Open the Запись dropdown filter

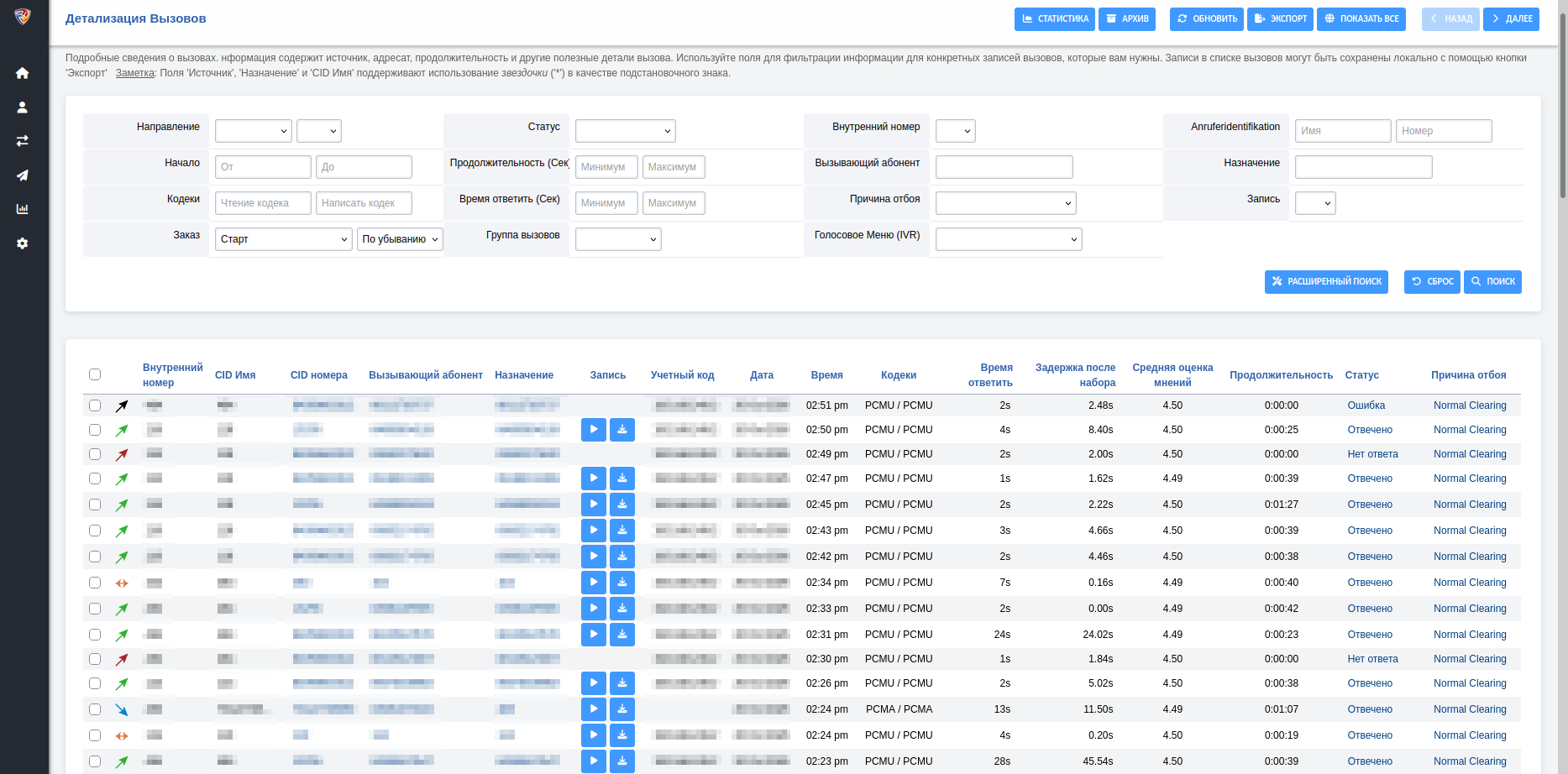tap(1315, 203)
